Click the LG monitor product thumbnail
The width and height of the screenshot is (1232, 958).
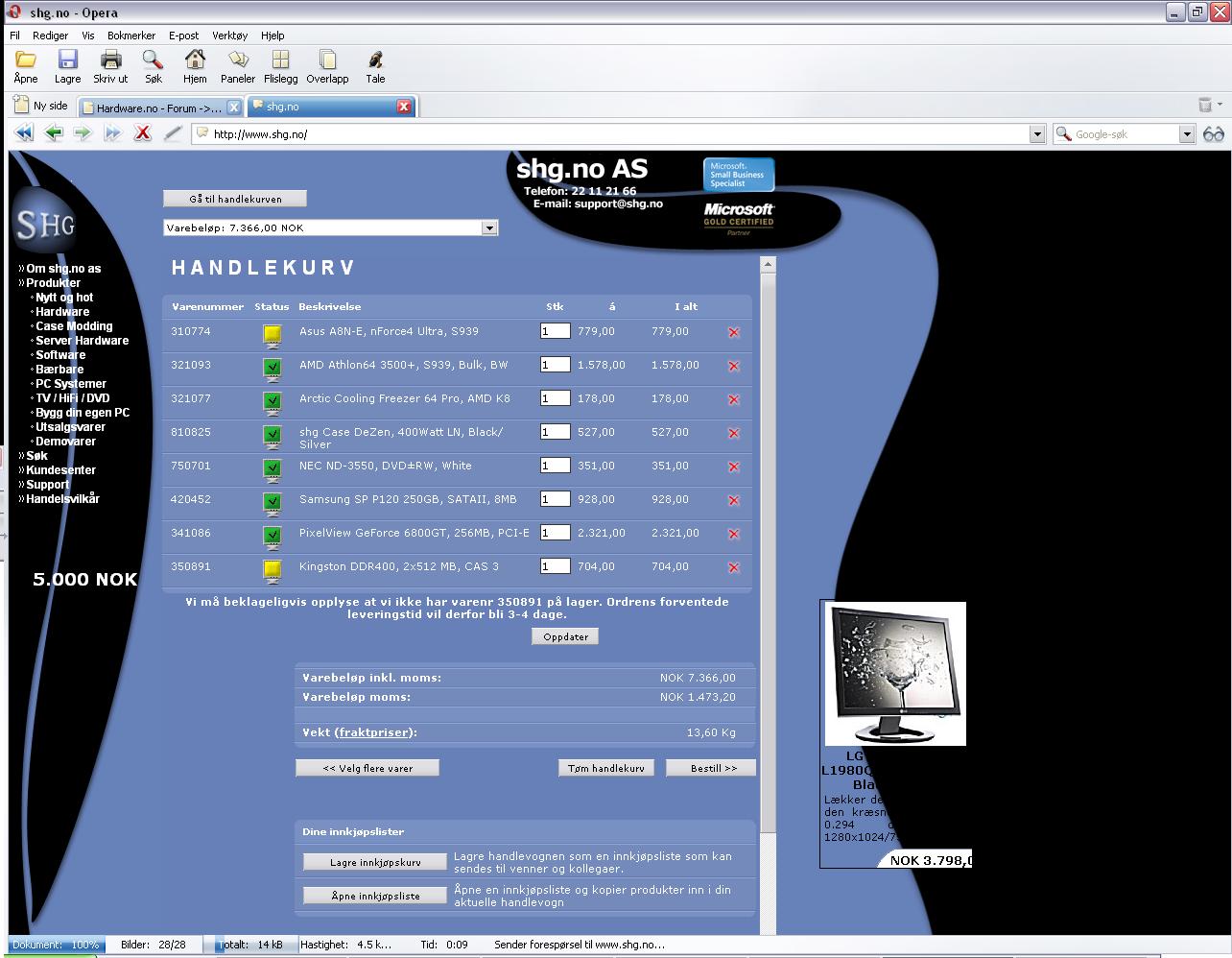[894, 675]
